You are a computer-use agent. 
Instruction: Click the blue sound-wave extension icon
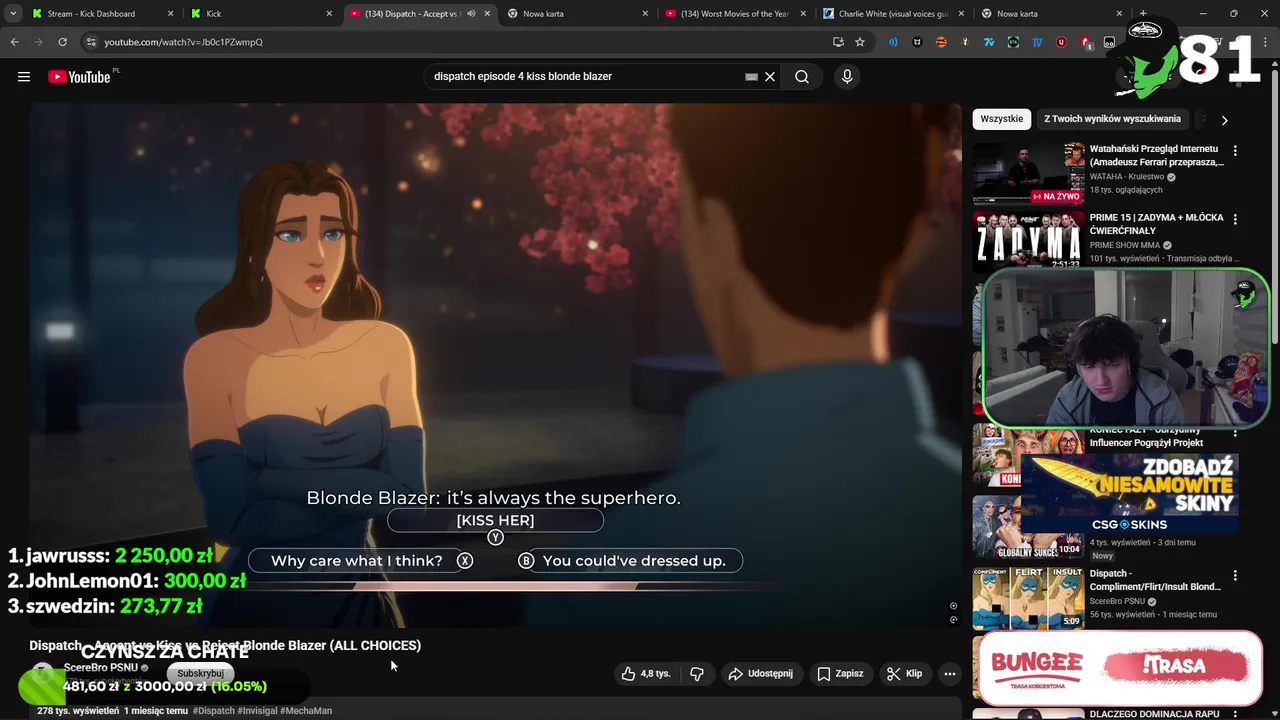(893, 42)
